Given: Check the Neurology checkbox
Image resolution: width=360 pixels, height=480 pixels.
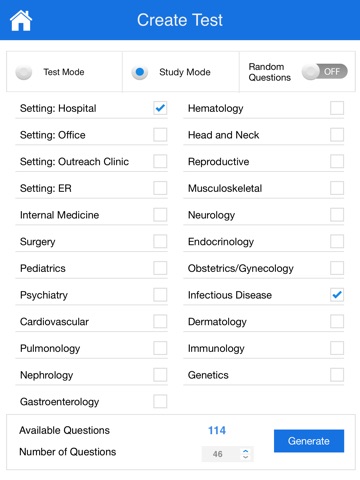Looking at the screenshot, I should point(337,215).
